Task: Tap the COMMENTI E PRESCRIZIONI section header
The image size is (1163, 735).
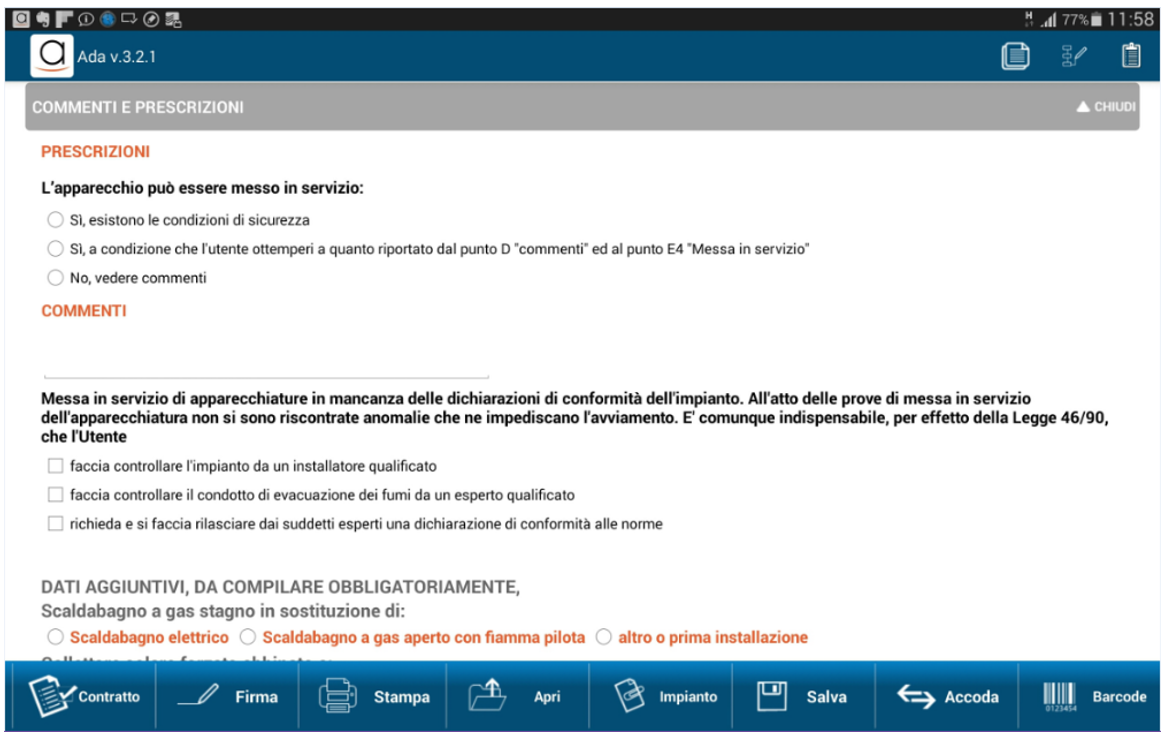Action: [x=582, y=107]
